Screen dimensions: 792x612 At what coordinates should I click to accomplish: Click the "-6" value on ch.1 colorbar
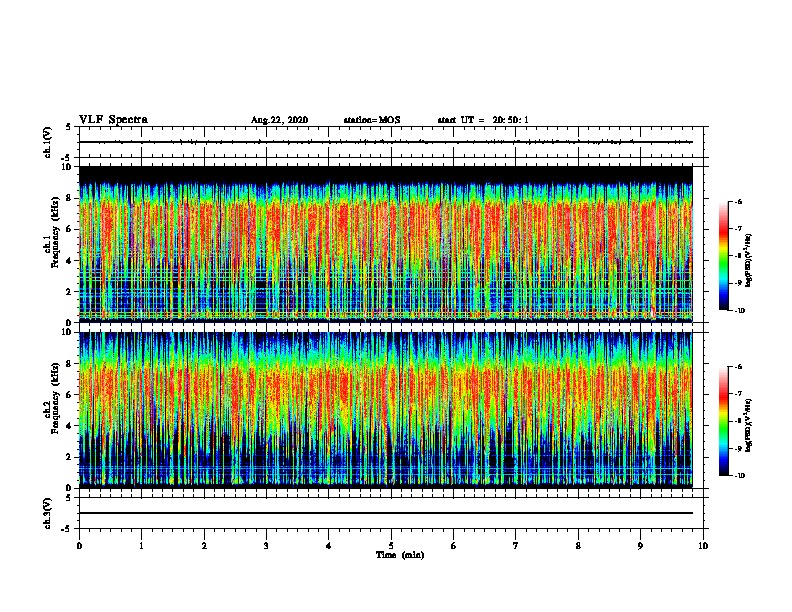click(738, 201)
